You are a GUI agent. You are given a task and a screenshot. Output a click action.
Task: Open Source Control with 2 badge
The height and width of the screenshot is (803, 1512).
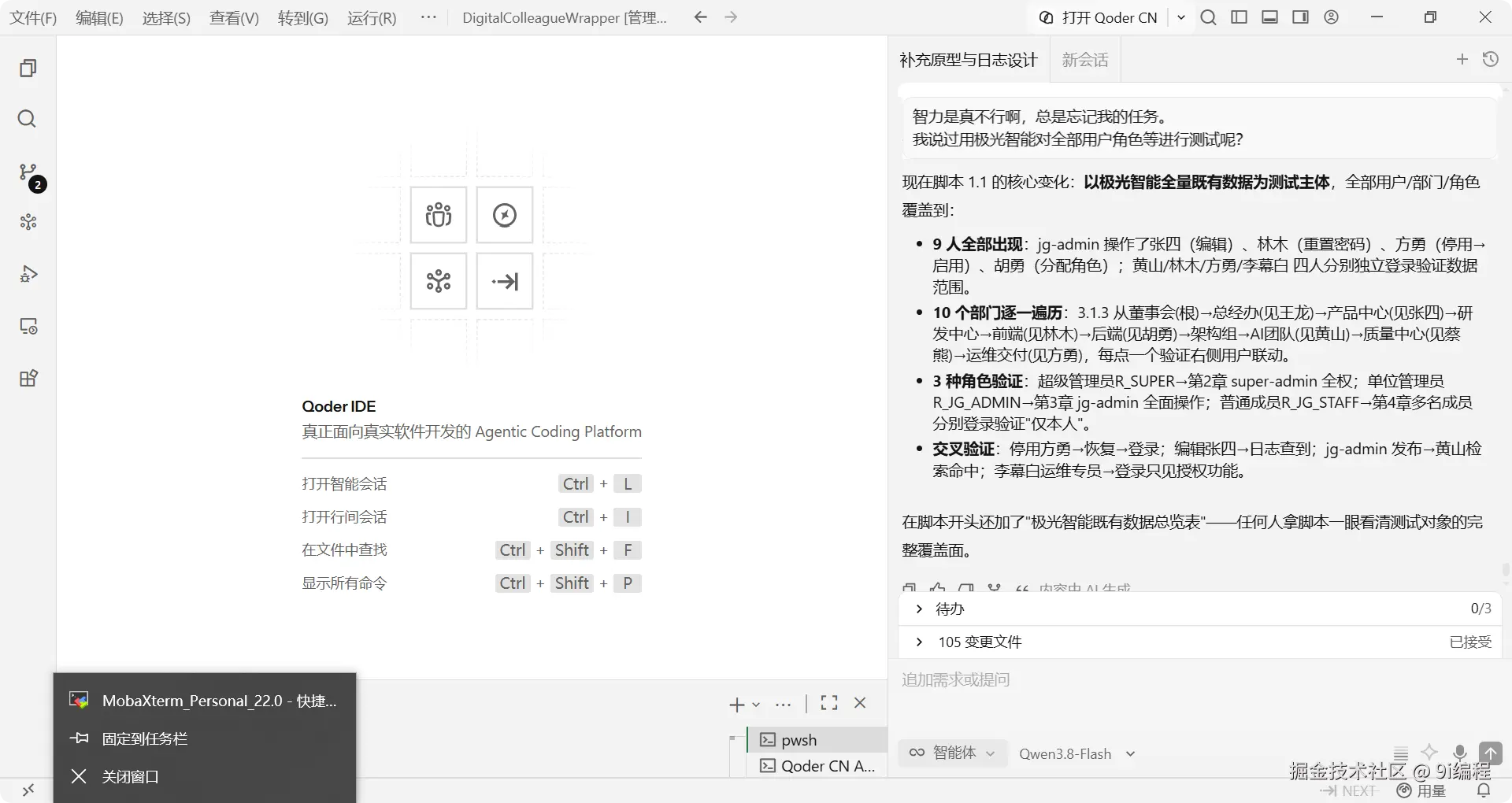(30, 175)
